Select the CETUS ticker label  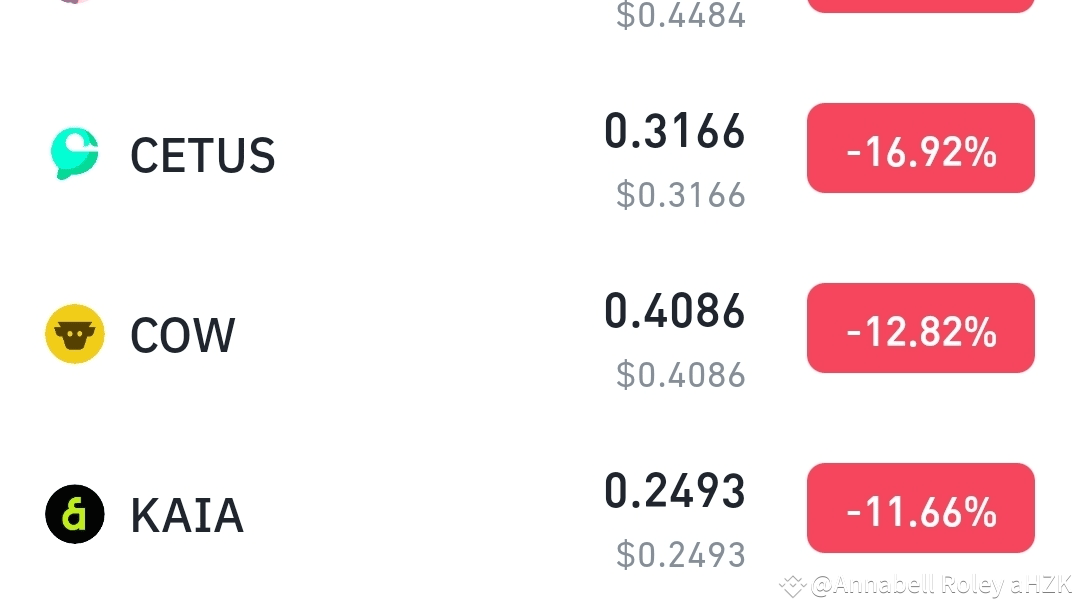click(x=202, y=155)
